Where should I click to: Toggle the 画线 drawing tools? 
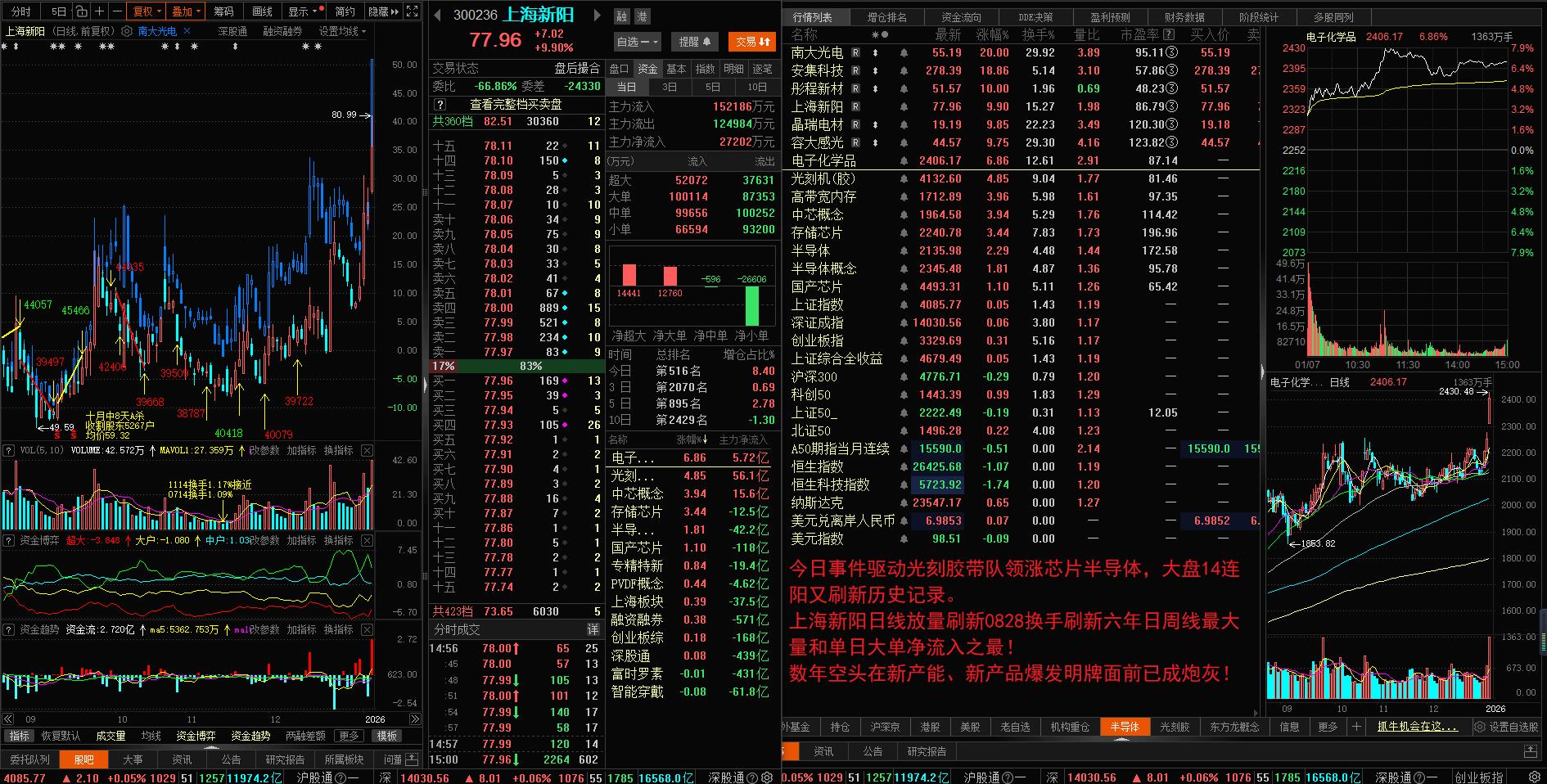click(262, 11)
